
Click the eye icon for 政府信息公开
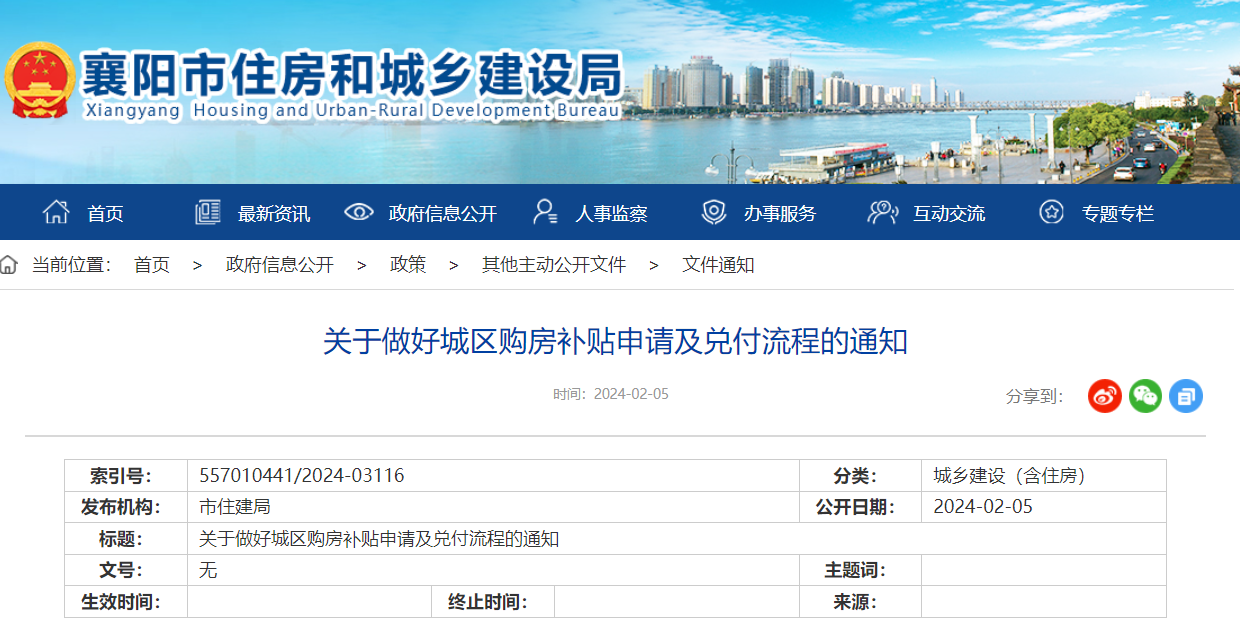(358, 212)
